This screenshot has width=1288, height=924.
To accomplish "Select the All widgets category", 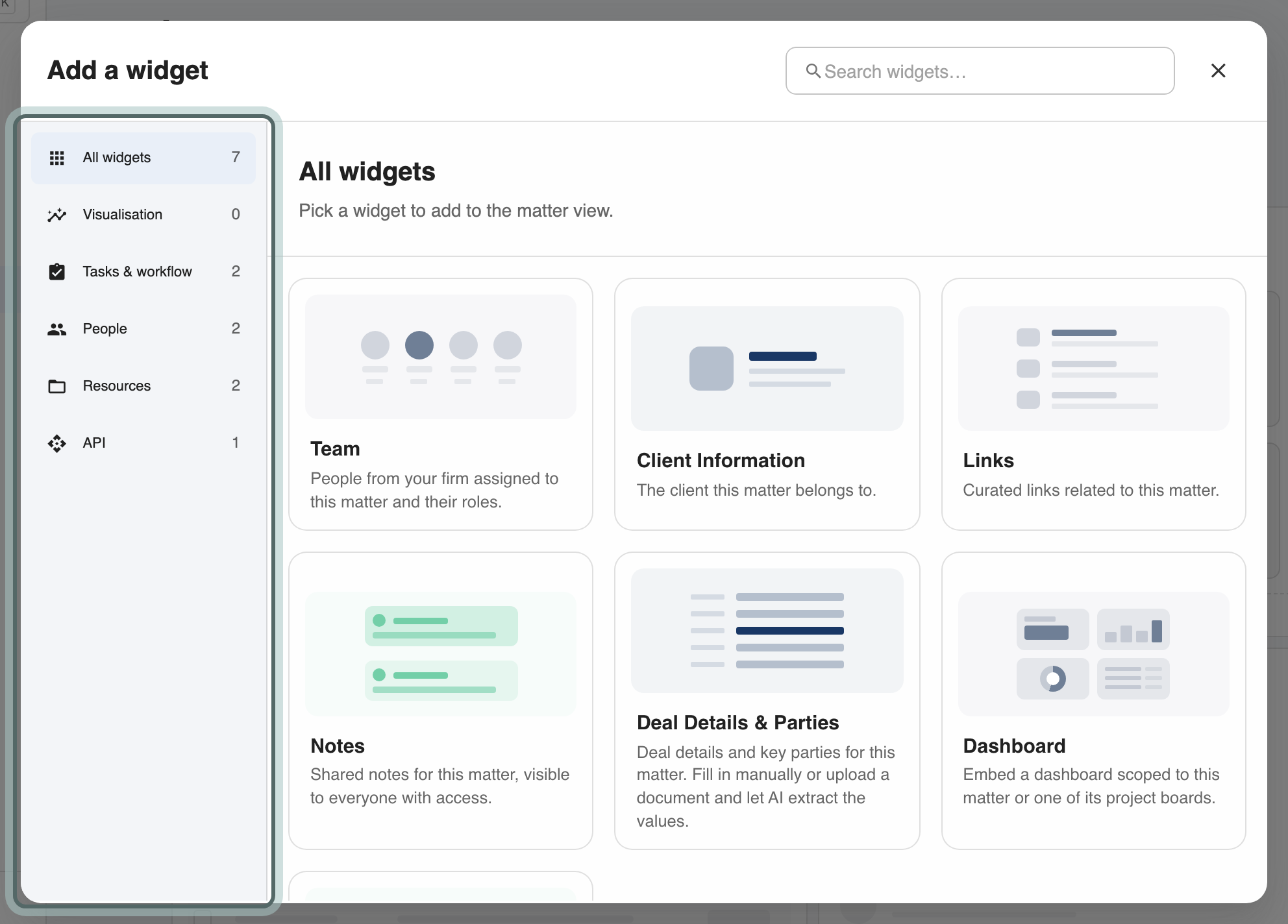I will [143, 158].
